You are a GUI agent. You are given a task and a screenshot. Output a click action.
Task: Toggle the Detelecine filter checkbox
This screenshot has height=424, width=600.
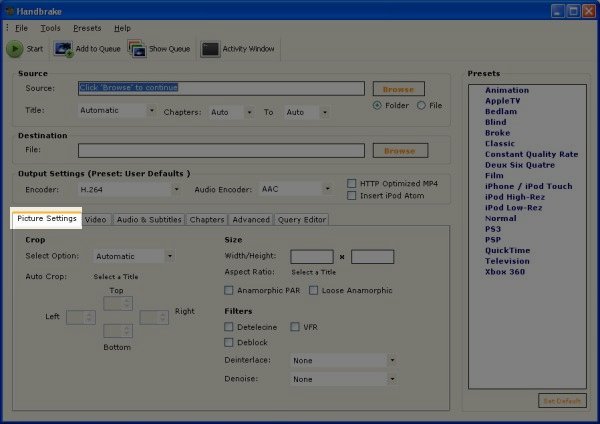pos(230,327)
